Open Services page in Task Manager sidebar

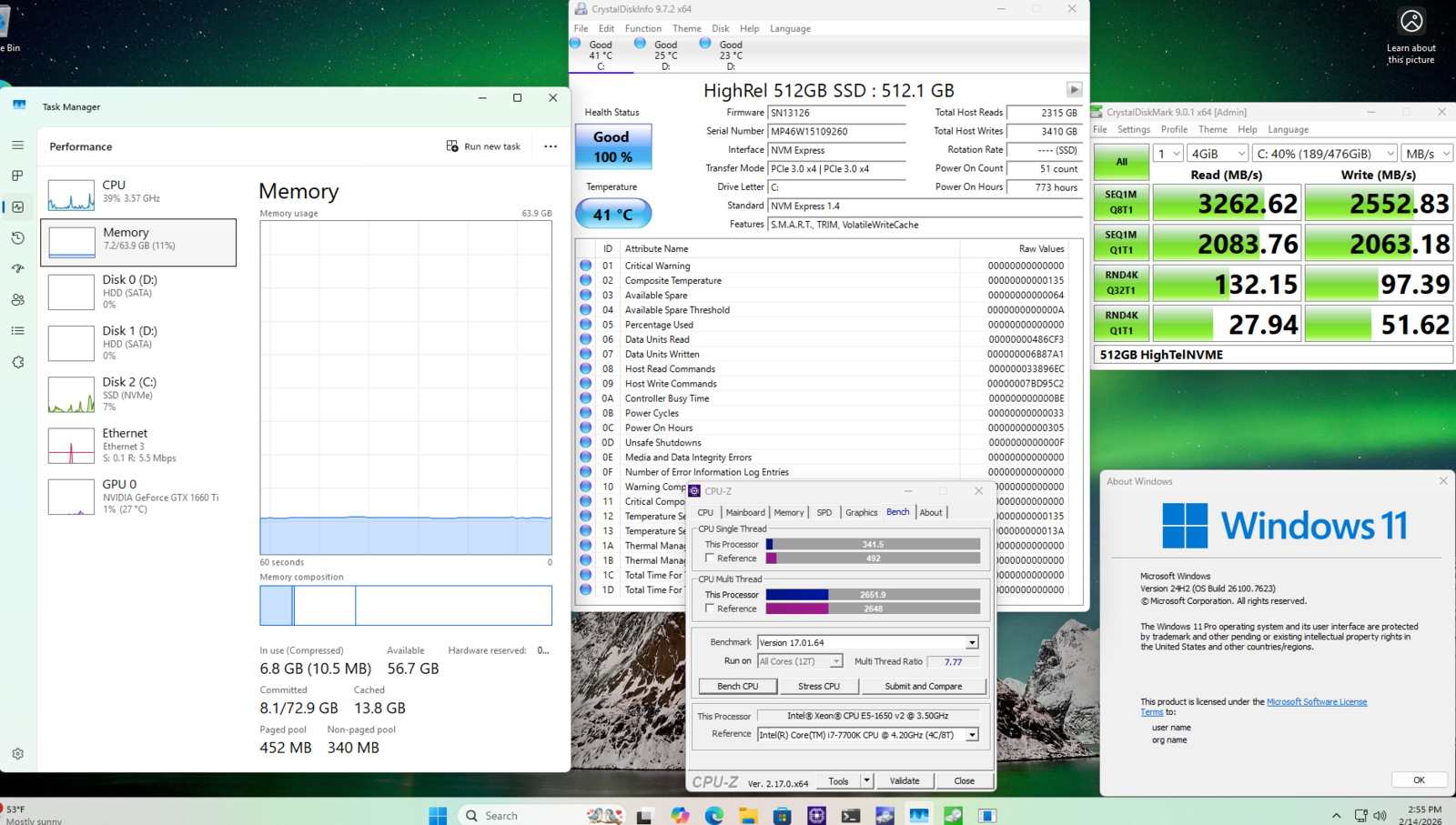pos(17,362)
